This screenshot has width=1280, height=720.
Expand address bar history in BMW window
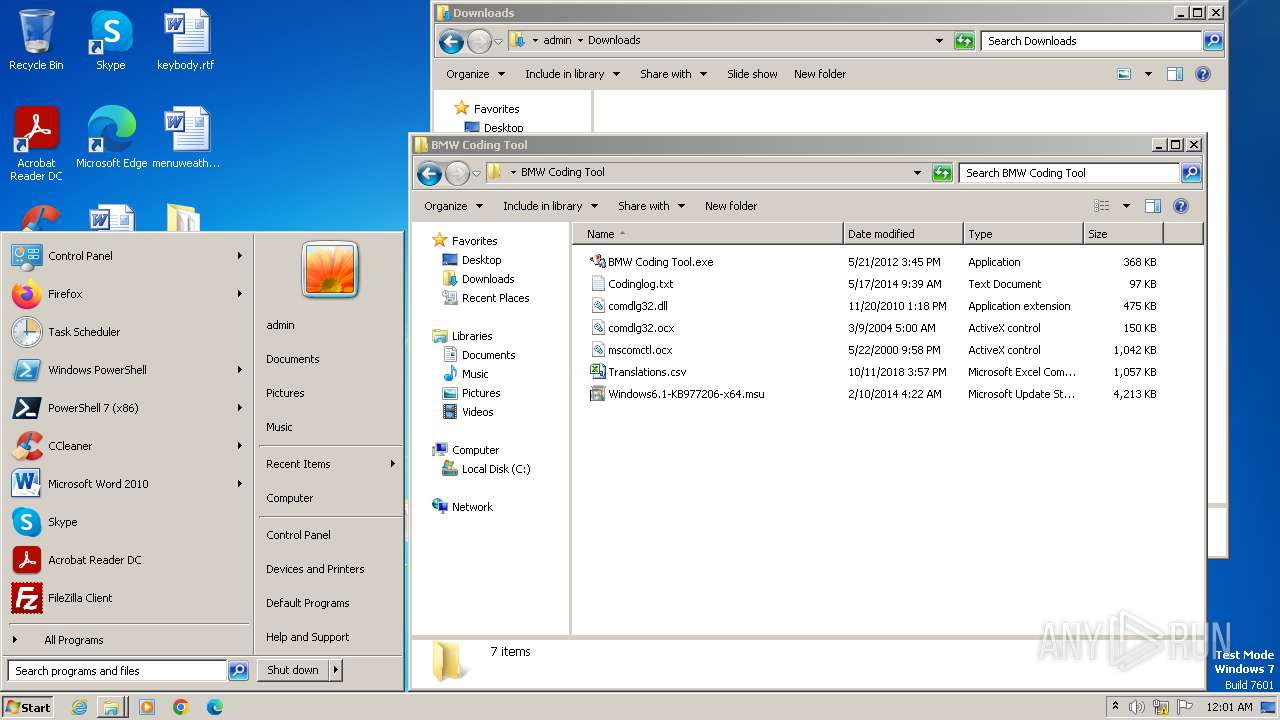(x=917, y=173)
